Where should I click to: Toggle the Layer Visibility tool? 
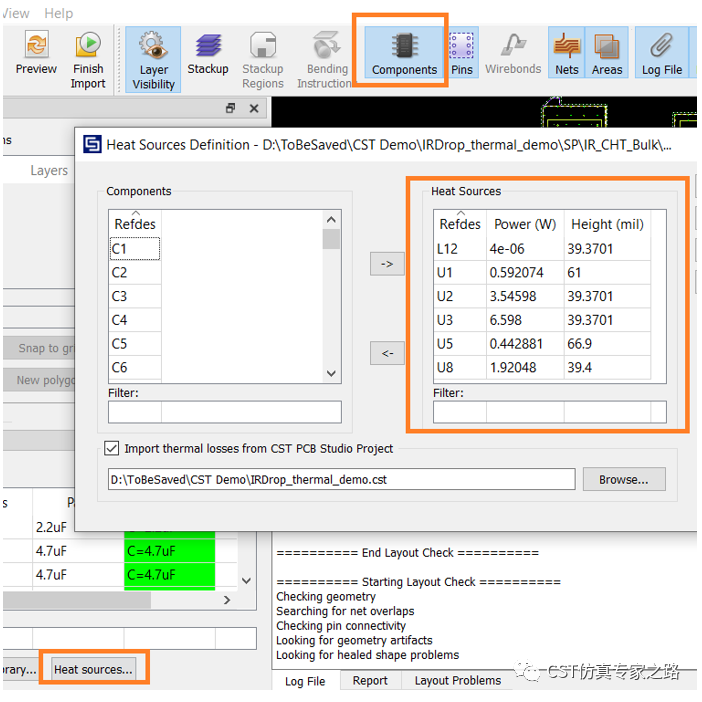[153, 60]
